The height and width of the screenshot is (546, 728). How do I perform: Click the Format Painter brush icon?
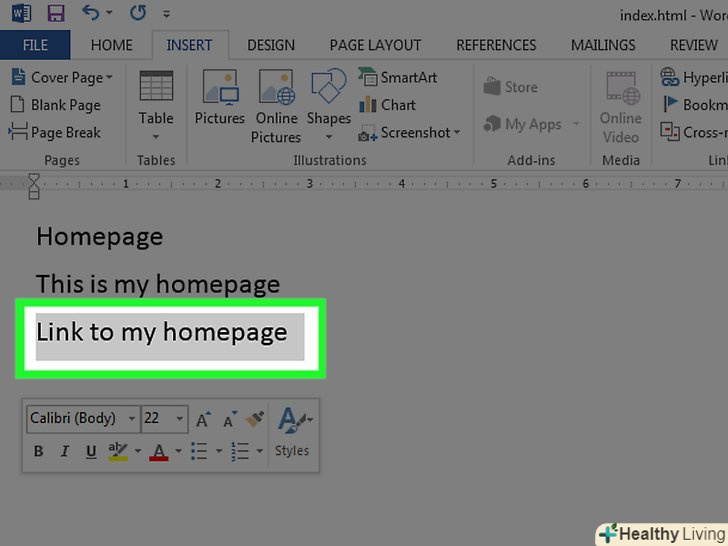click(x=255, y=419)
